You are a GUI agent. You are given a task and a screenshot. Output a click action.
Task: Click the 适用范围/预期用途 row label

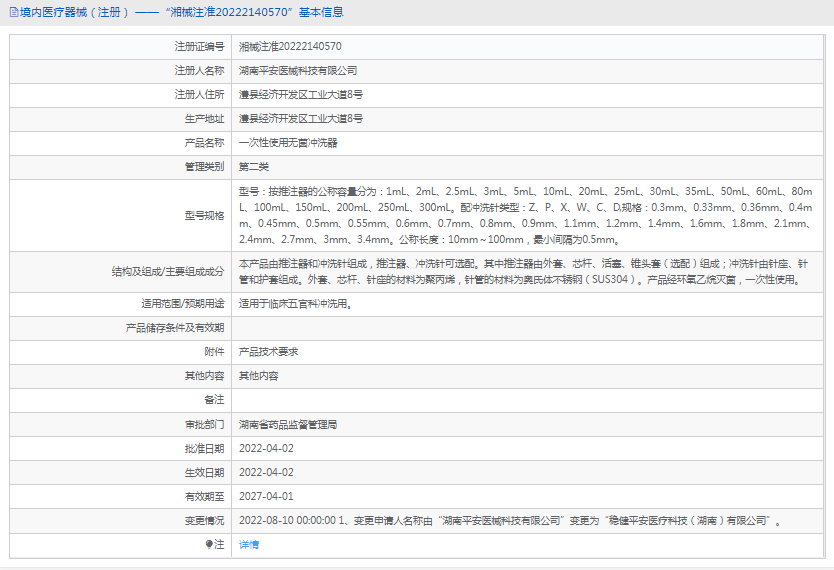[x=182, y=304]
